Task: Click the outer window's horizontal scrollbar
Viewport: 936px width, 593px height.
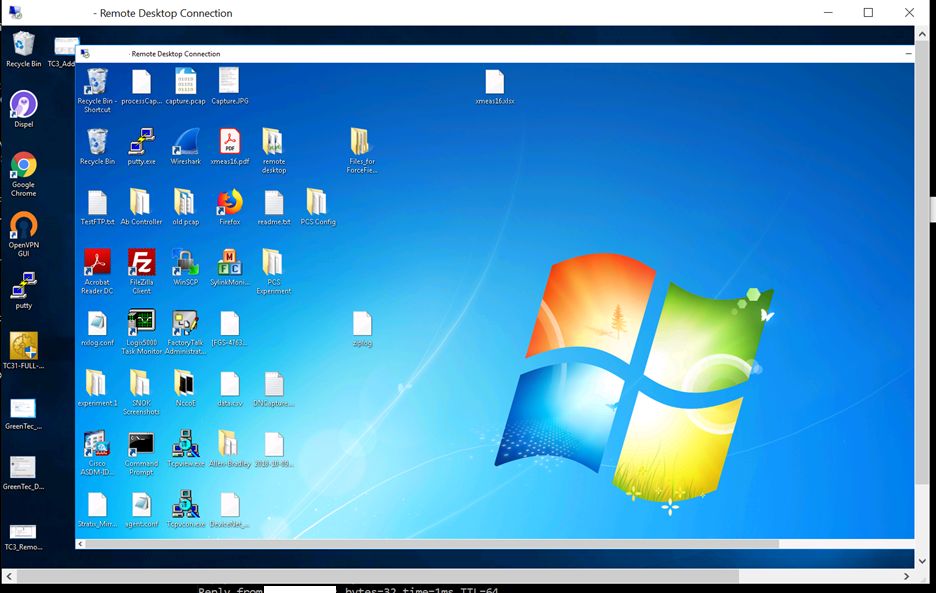Action: [x=377, y=576]
